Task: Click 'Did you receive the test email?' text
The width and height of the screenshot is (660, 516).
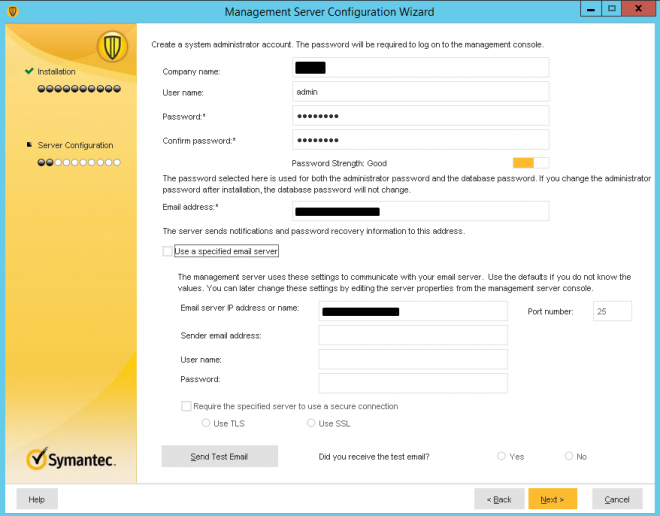Action: coord(374,457)
